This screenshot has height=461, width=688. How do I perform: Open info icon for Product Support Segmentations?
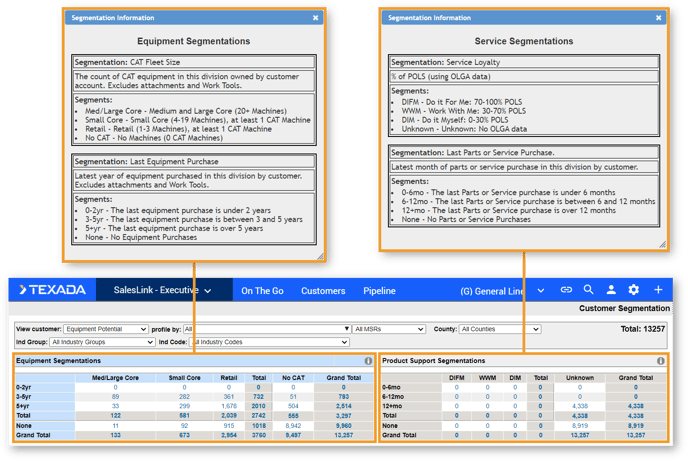click(x=660, y=361)
